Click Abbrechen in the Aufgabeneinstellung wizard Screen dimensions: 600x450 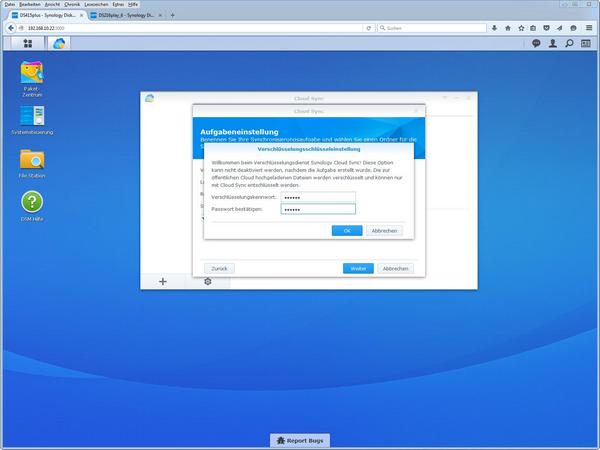(395, 269)
